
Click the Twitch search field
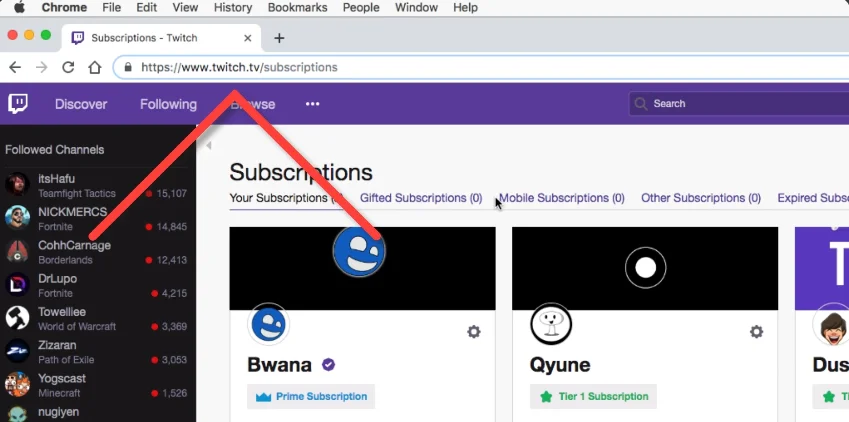[739, 103]
